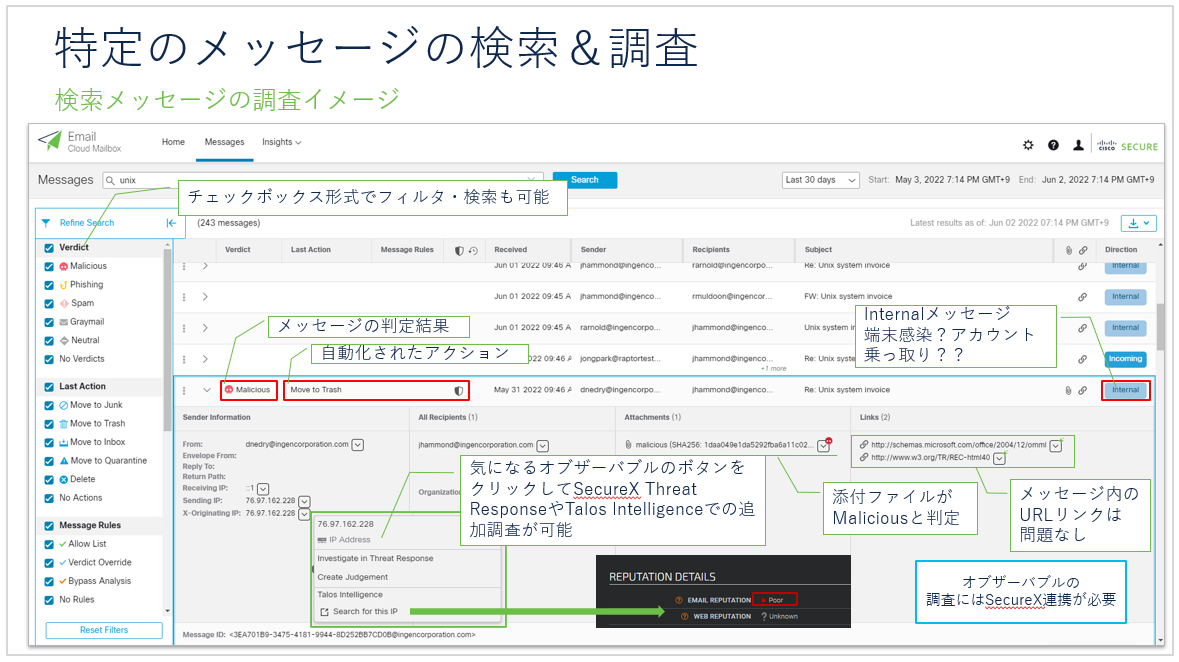The width and height of the screenshot is (1179, 662).
Task: Click the help question mark icon
Action: (x=1053, y=145)
